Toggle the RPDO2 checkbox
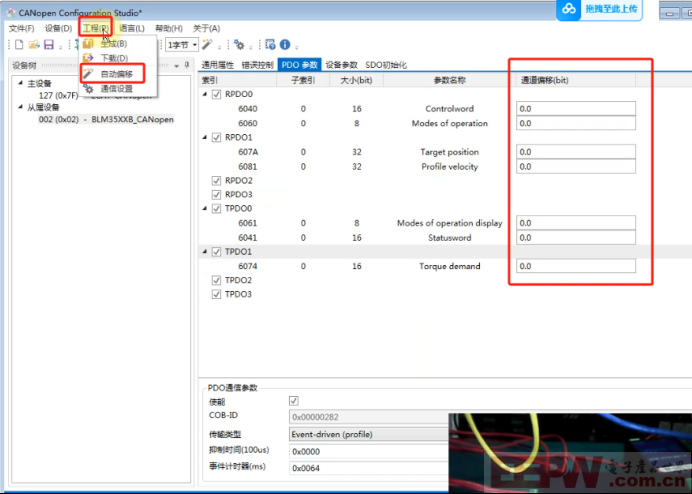 click(x=216, y=180)
